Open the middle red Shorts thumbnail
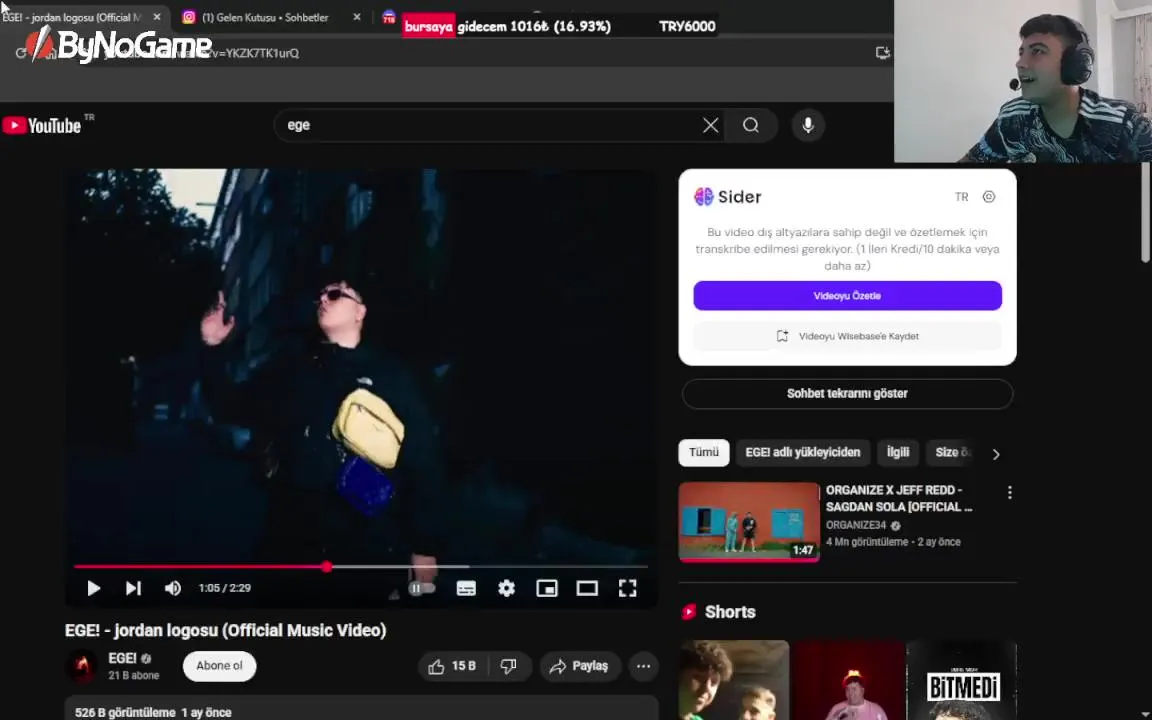 tap(848, 680)
